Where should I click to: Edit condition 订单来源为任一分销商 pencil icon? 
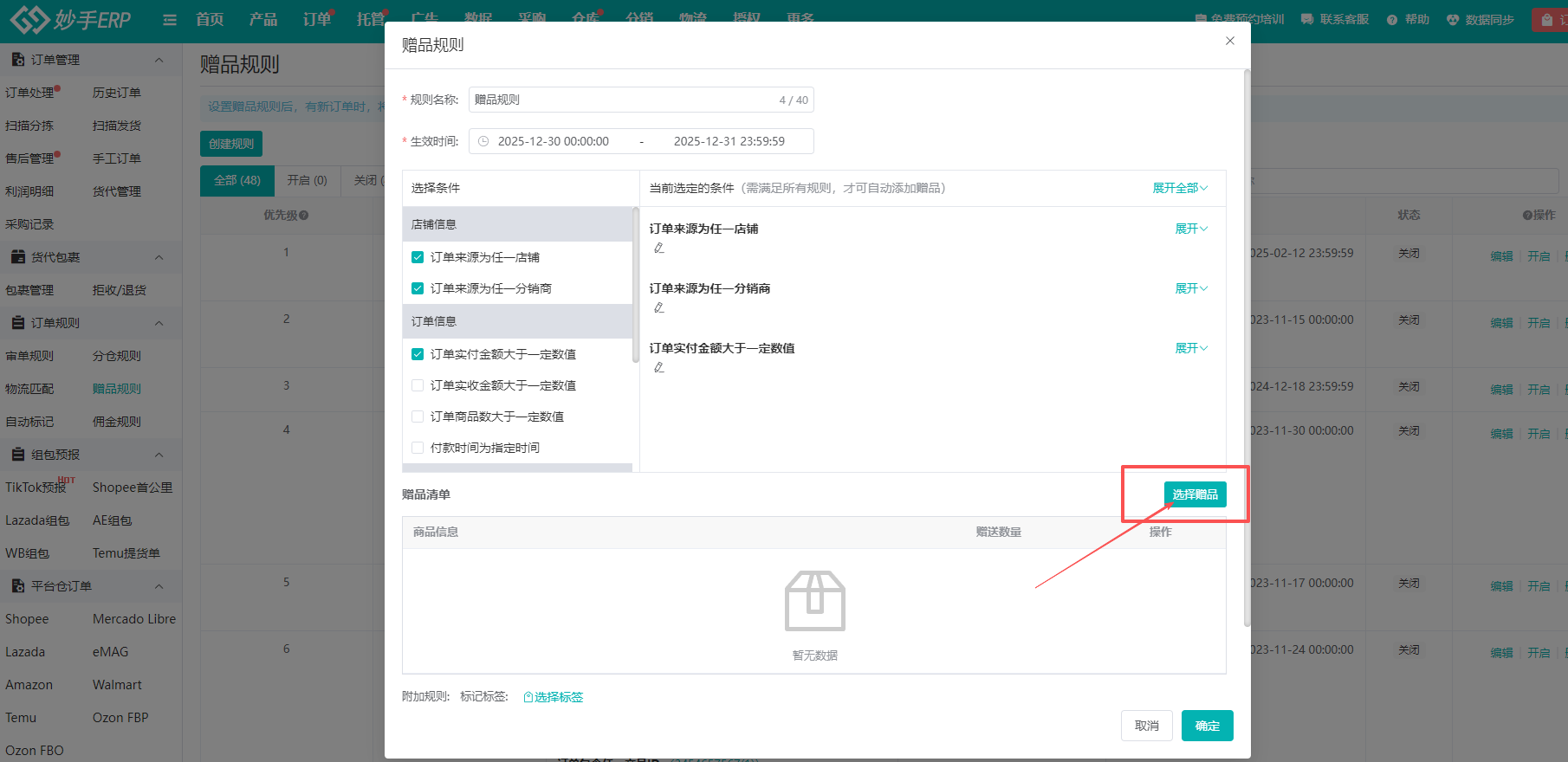point(659,308)
